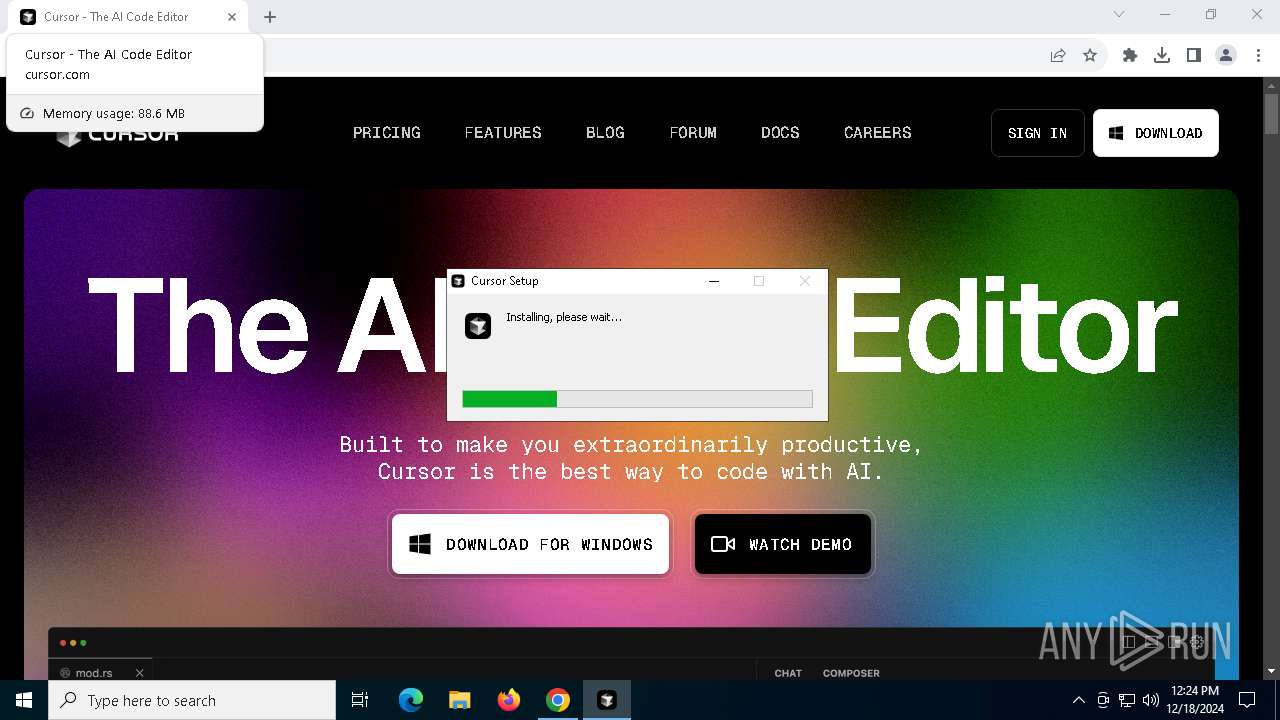This screenshot has width=1280, height=720.
Task: Open File Explorer from taskbar
Action: pos(460,700)
